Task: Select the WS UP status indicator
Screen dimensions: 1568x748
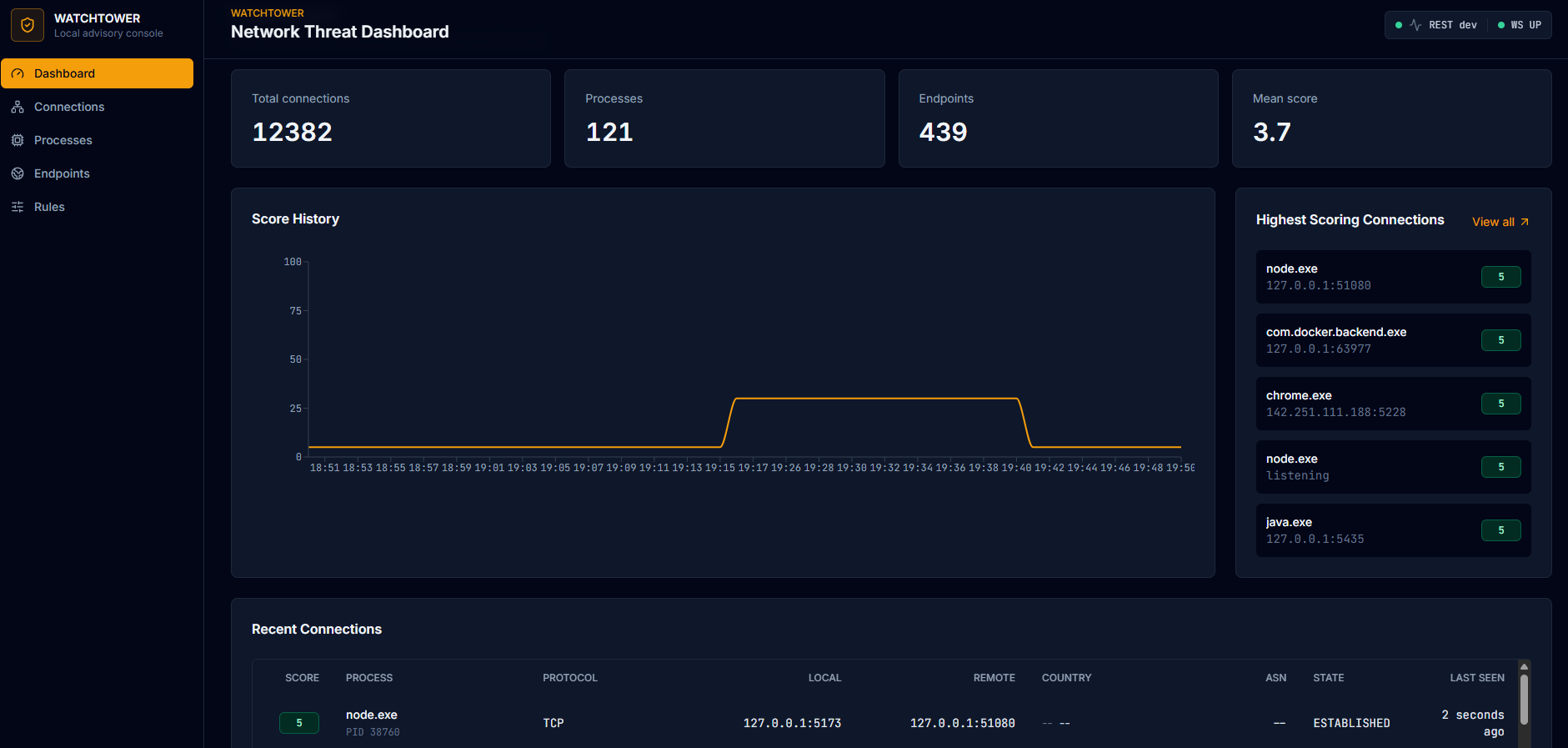Action: pos(1520,25)
